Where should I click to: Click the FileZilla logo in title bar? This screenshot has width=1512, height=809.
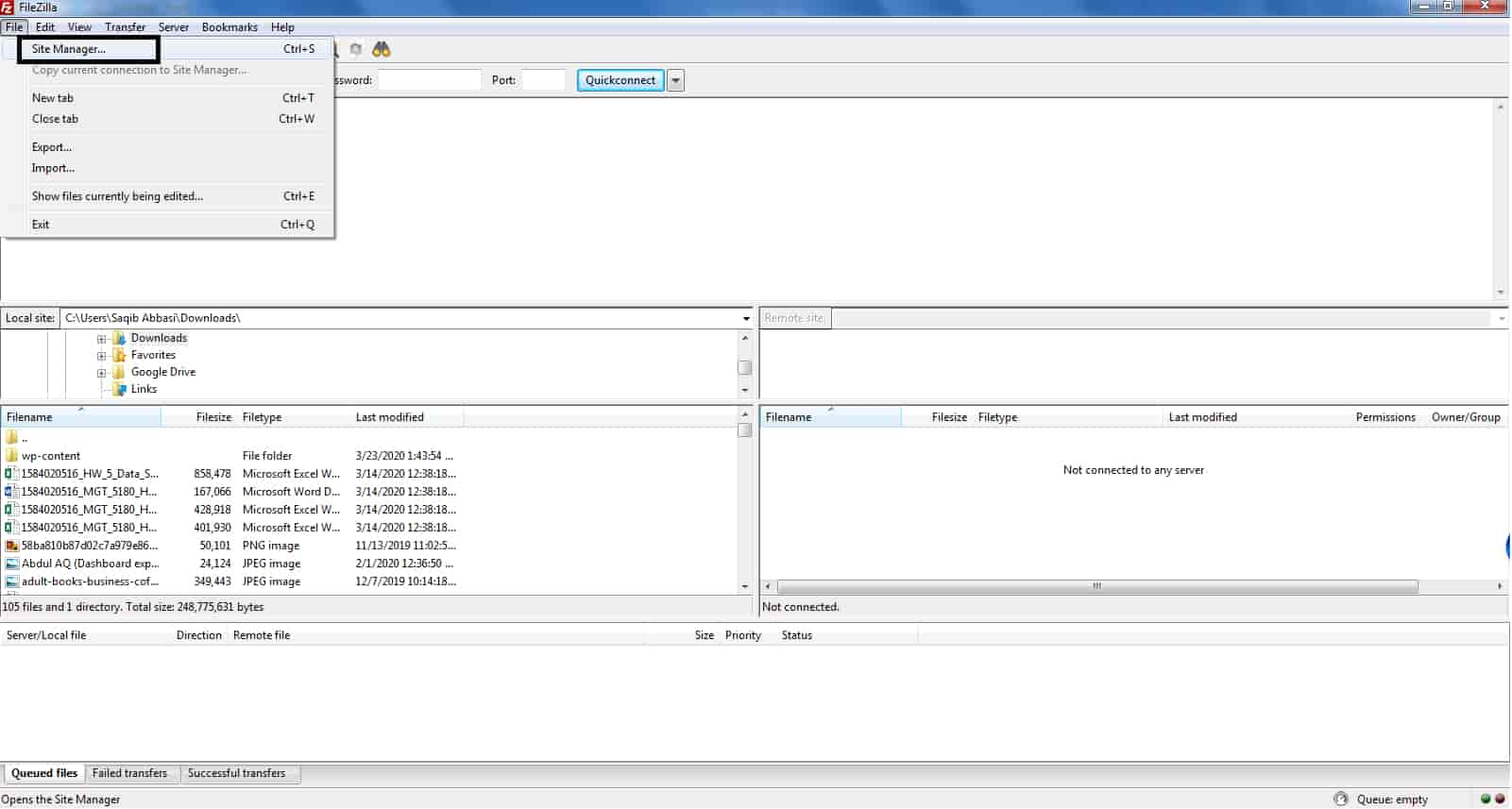pyautogui.click(x=8, y=7)
